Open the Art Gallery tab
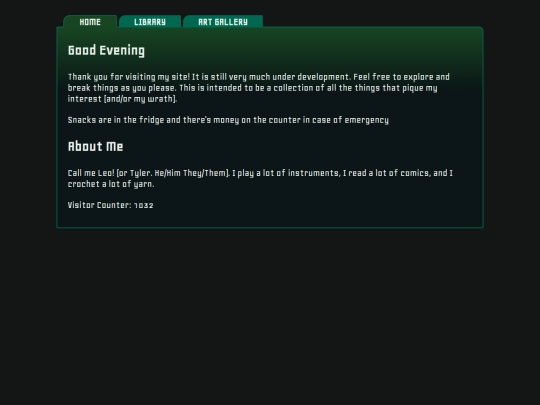Screen dimensions: 540x405 (x=223, y=21)
